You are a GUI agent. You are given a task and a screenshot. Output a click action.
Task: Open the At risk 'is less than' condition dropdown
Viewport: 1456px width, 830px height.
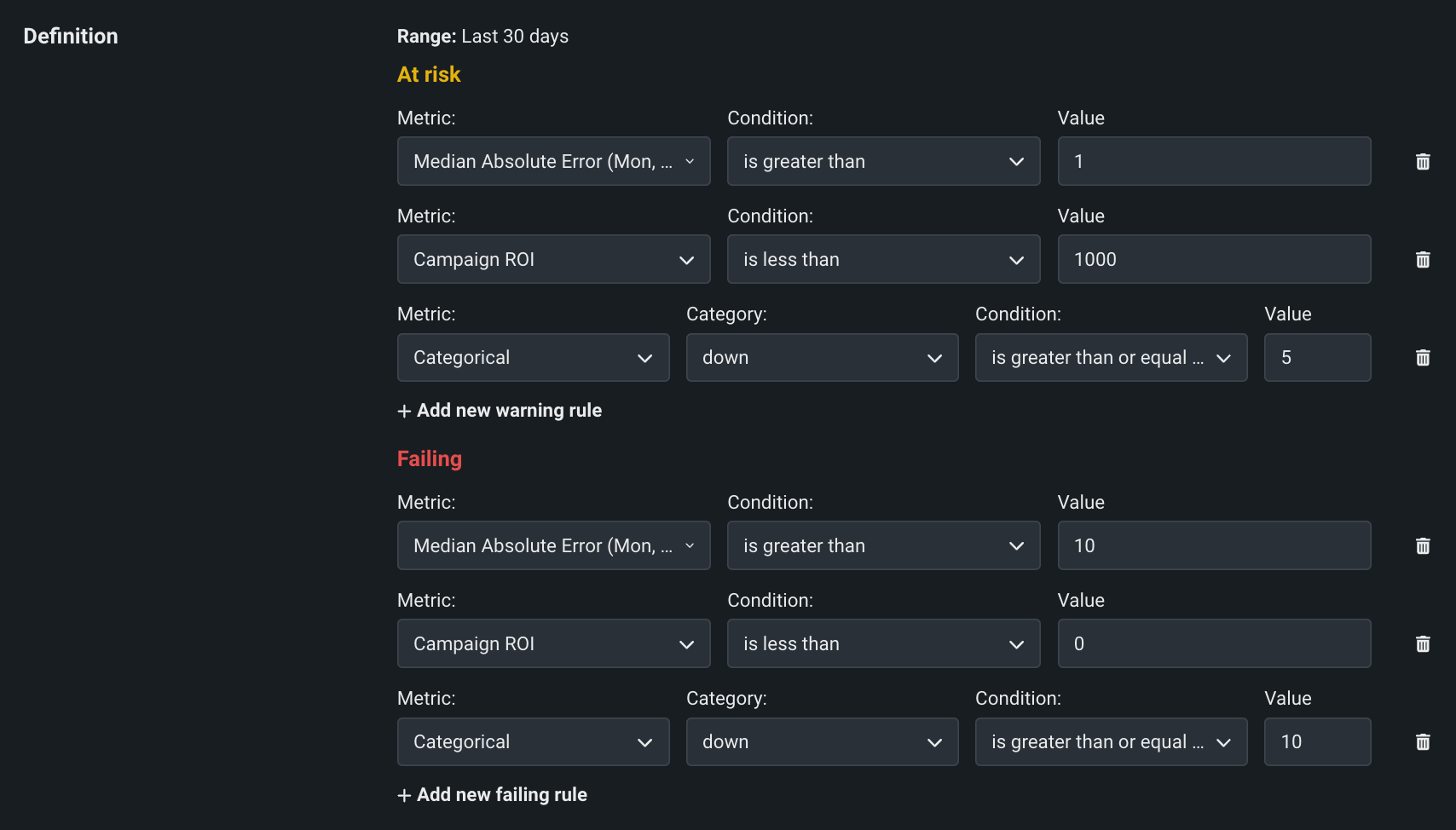[883, 260]
